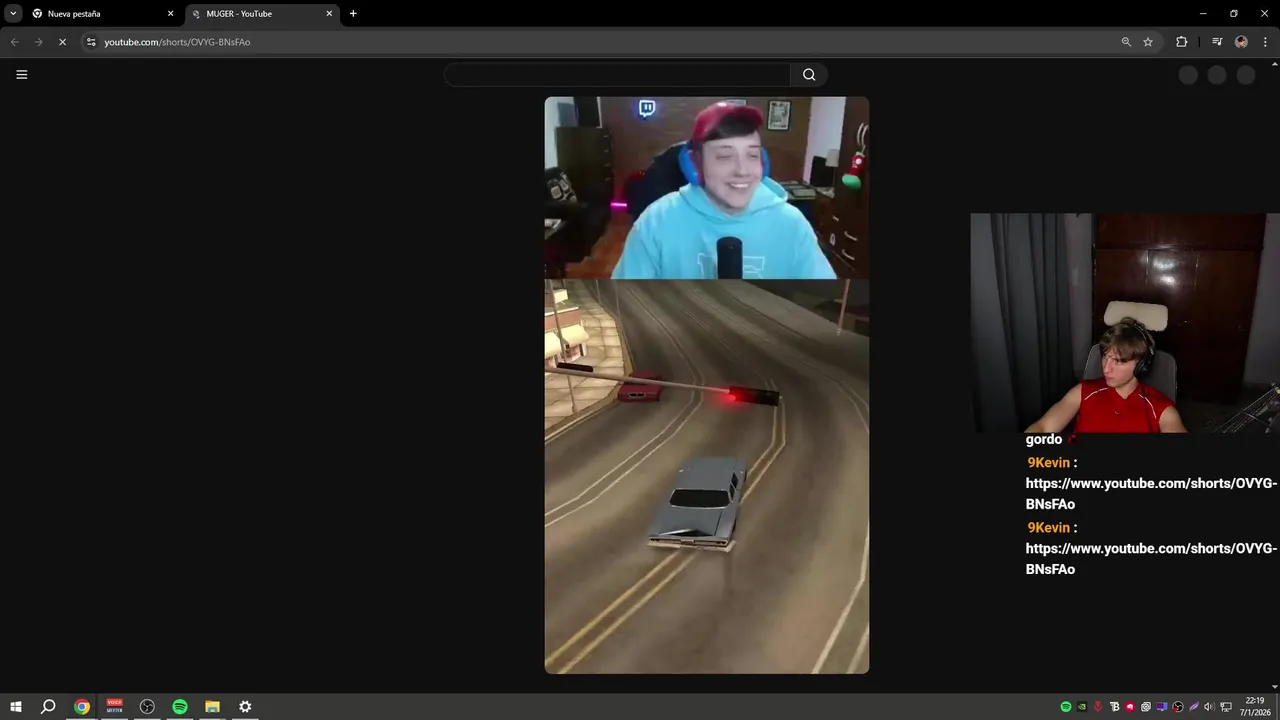Open the feather quill tray icon
Screen dimensions: 1280x720
point(1194,707)
